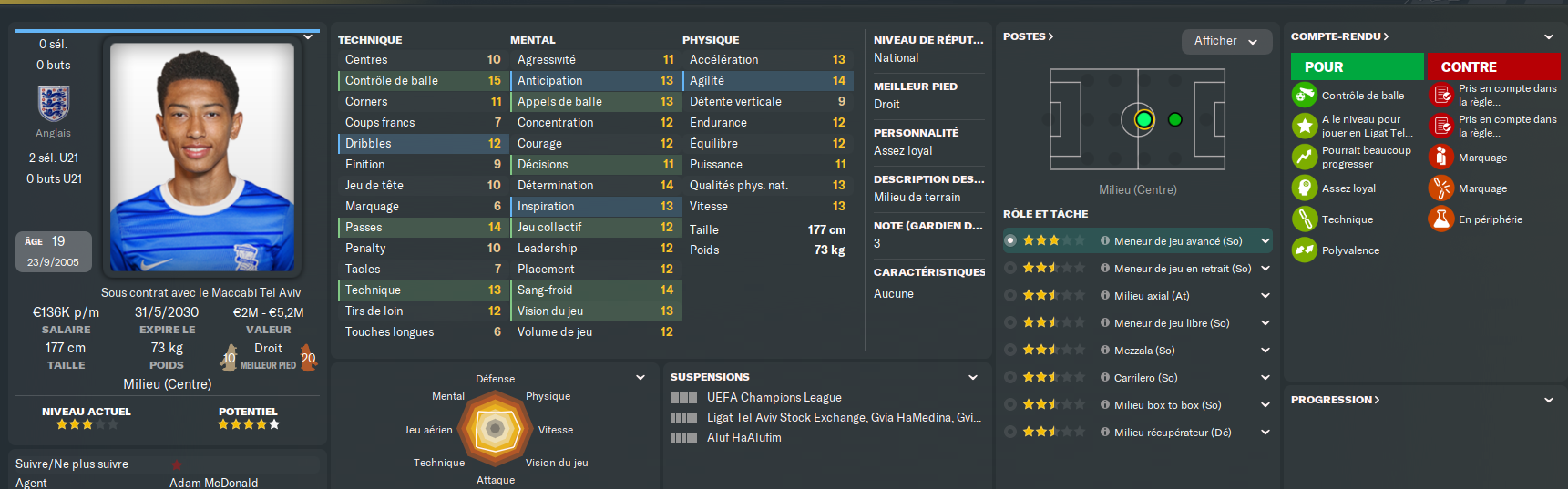The height and width of the screenshot is (489, 1568).
Task: Open the Afficher dropdown
Action: point(1225,41)
